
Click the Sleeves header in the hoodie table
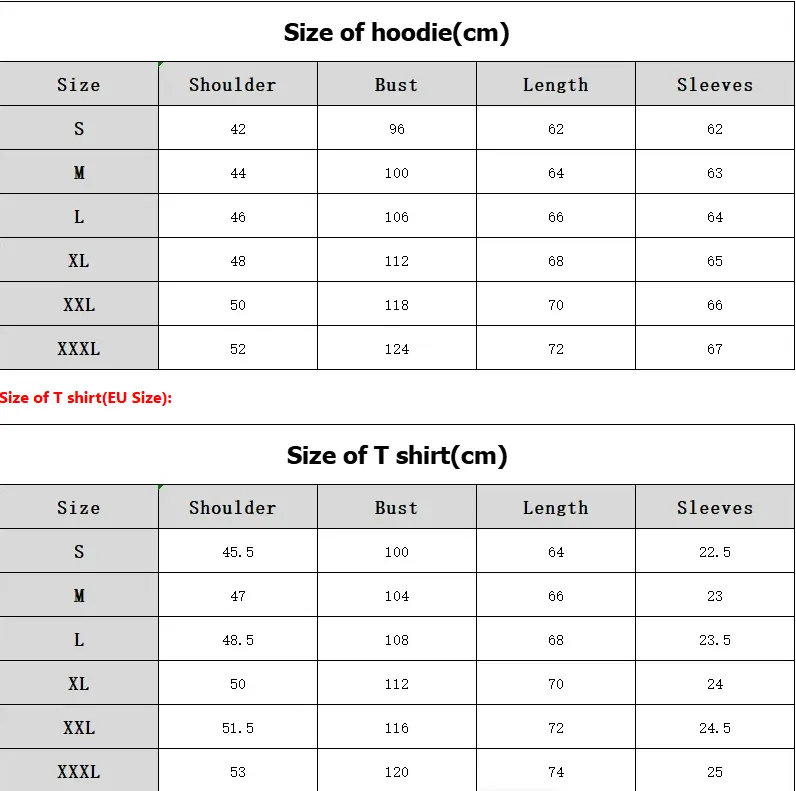714,85
